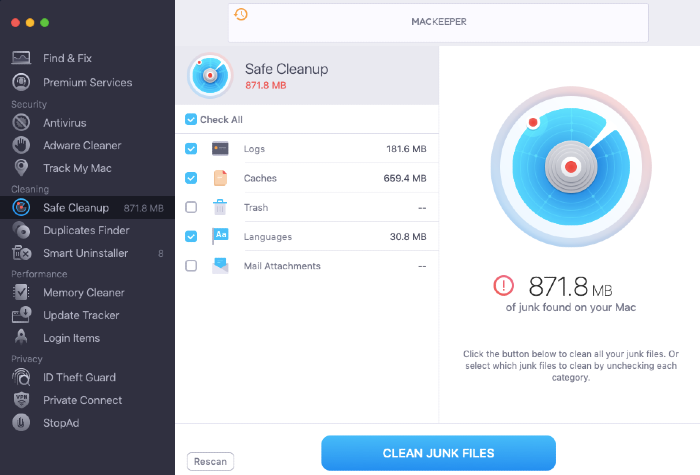This screenshot has width=700, height=475.
Task: Click the Languages category label
Action: coord(268,237)
